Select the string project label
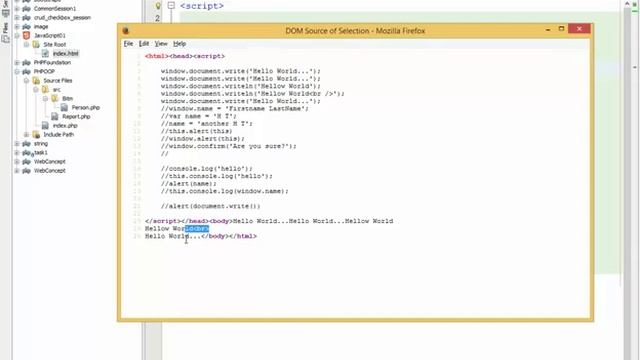 [x=41, y=143]
